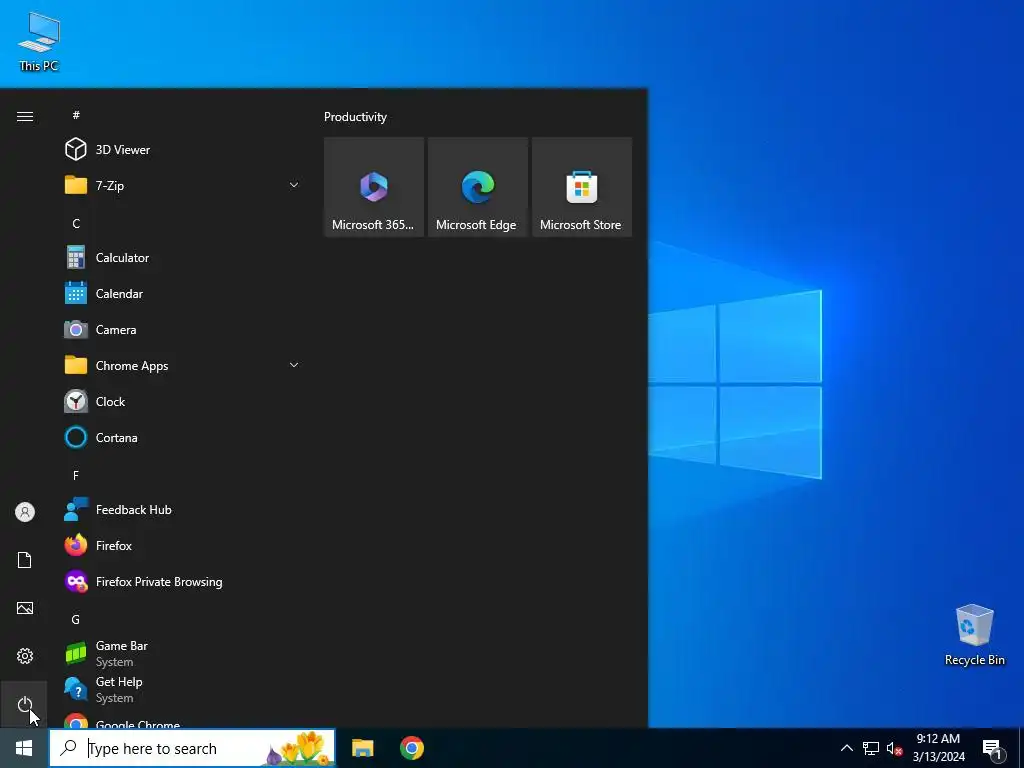
Task: Click the F letter header
Action: point(76,475)
